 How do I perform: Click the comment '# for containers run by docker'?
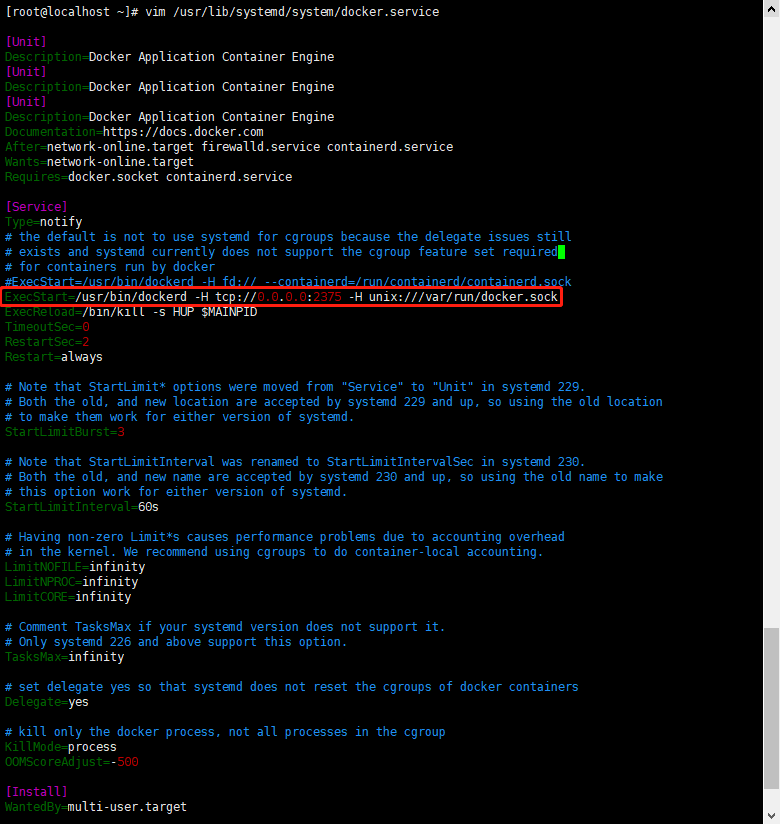(x=110, y=267)
